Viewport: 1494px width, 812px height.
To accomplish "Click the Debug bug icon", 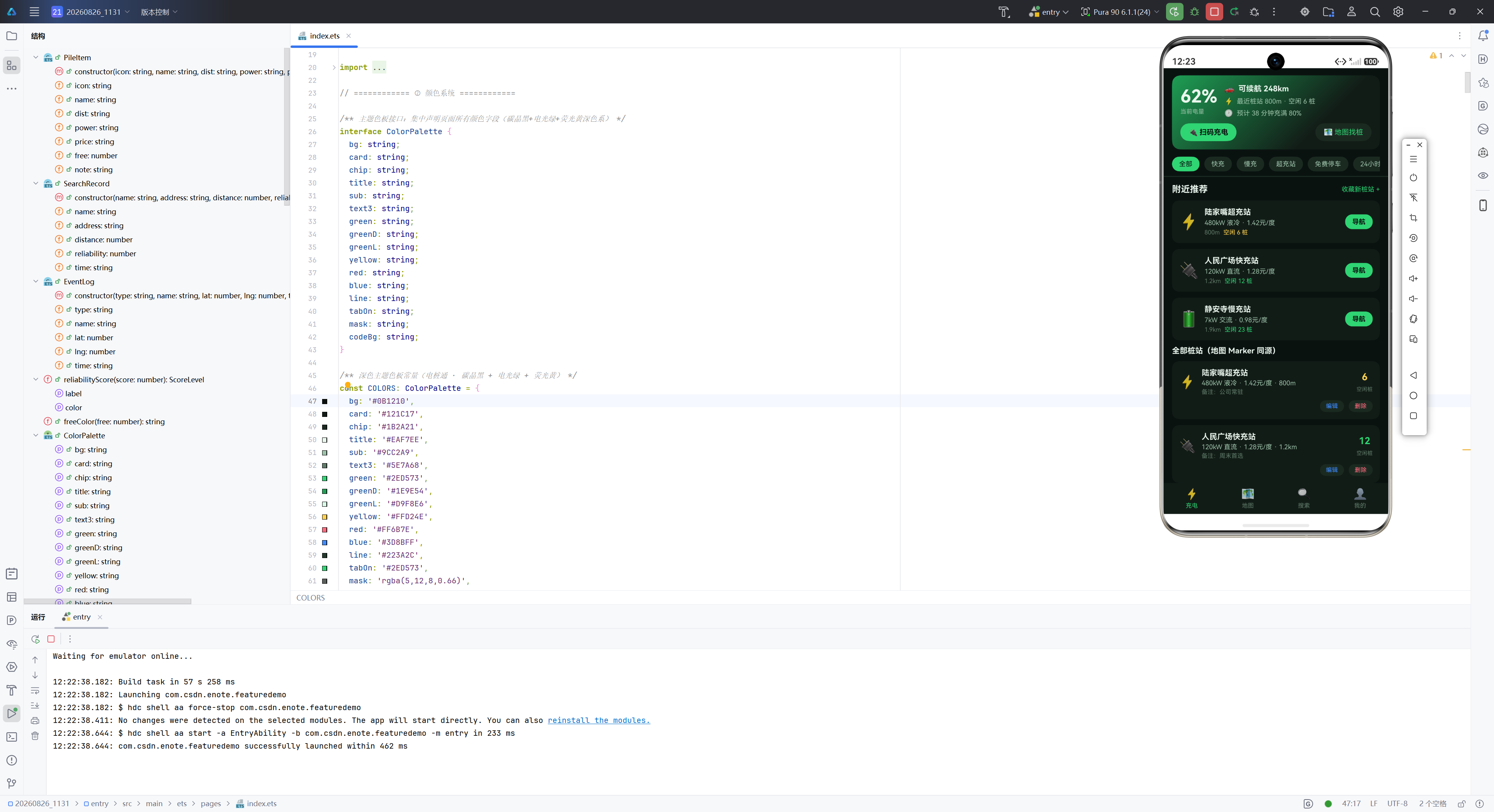I will click(x=1194, y=12).
